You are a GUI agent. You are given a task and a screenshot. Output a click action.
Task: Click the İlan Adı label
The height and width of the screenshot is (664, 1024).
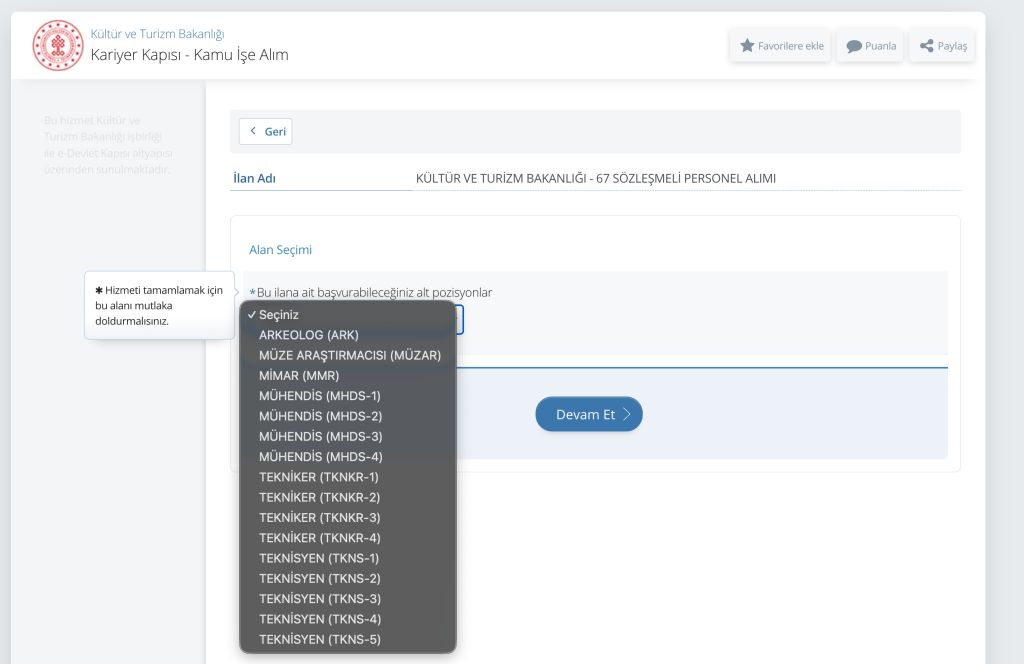[x=255, y=178]
